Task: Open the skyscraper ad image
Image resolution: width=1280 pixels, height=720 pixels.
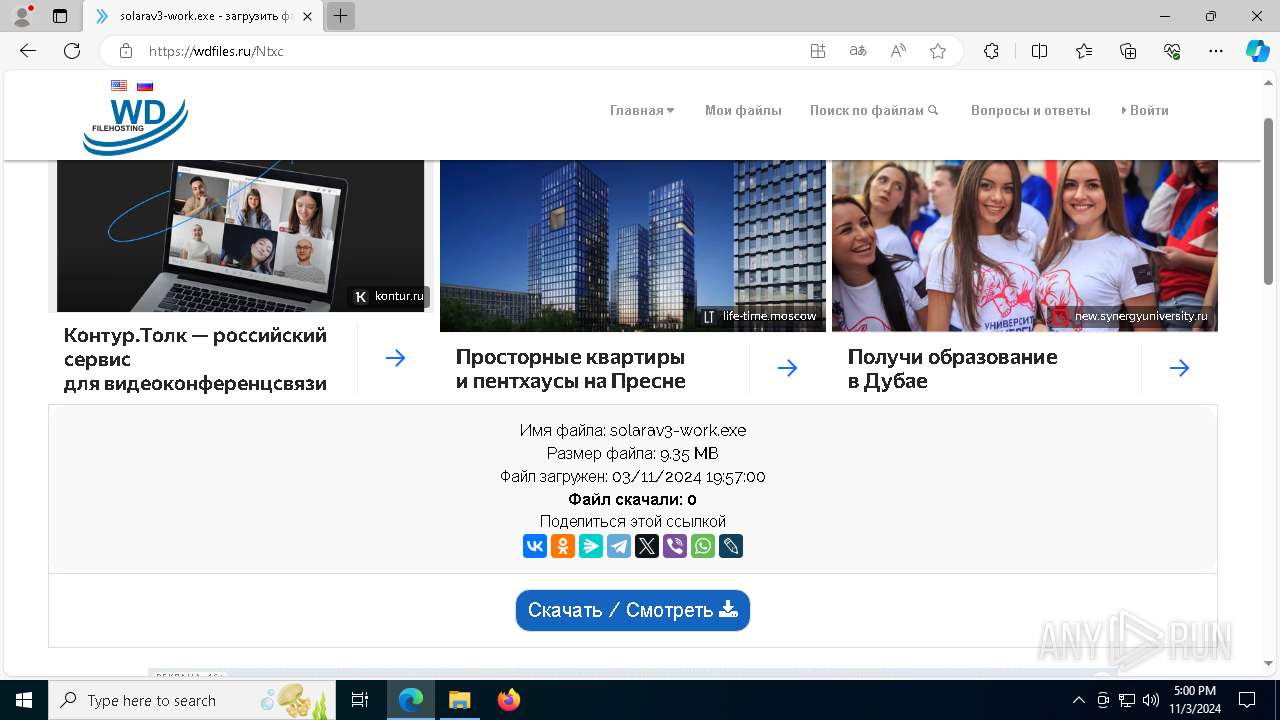Action: 633,246
